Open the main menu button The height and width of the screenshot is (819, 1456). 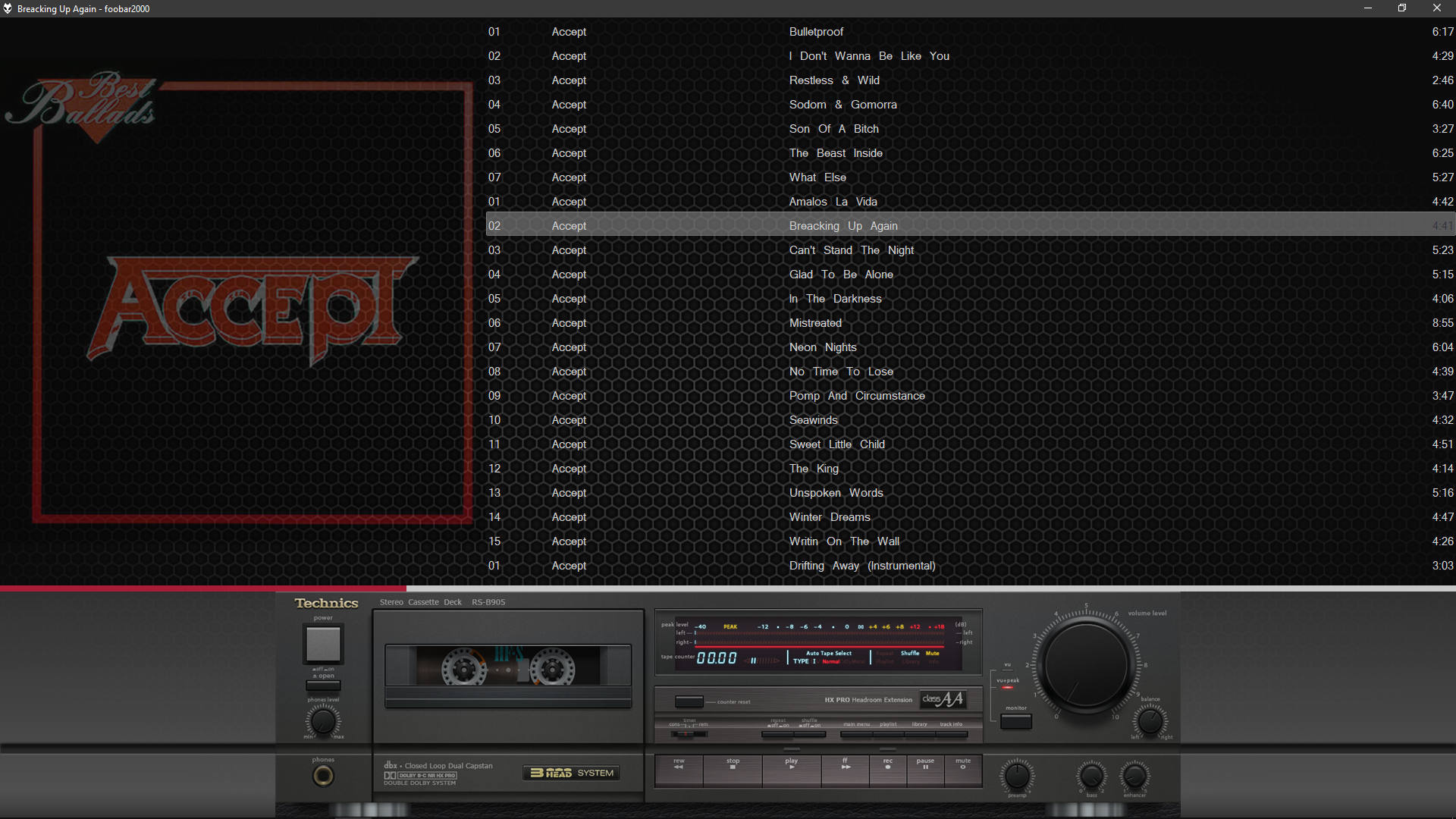(x=857, y=734)
